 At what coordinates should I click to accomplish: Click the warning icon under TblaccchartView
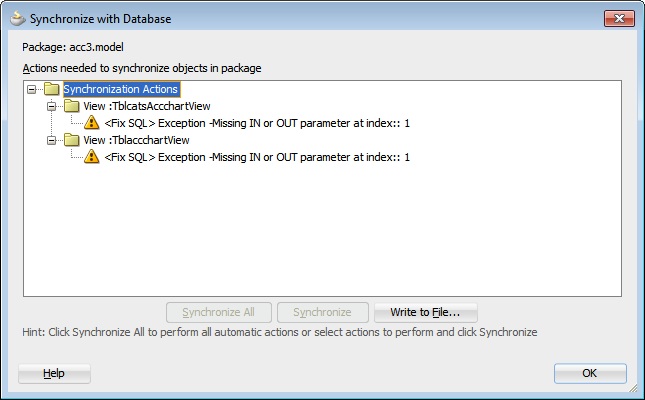(x=92, y=157)
